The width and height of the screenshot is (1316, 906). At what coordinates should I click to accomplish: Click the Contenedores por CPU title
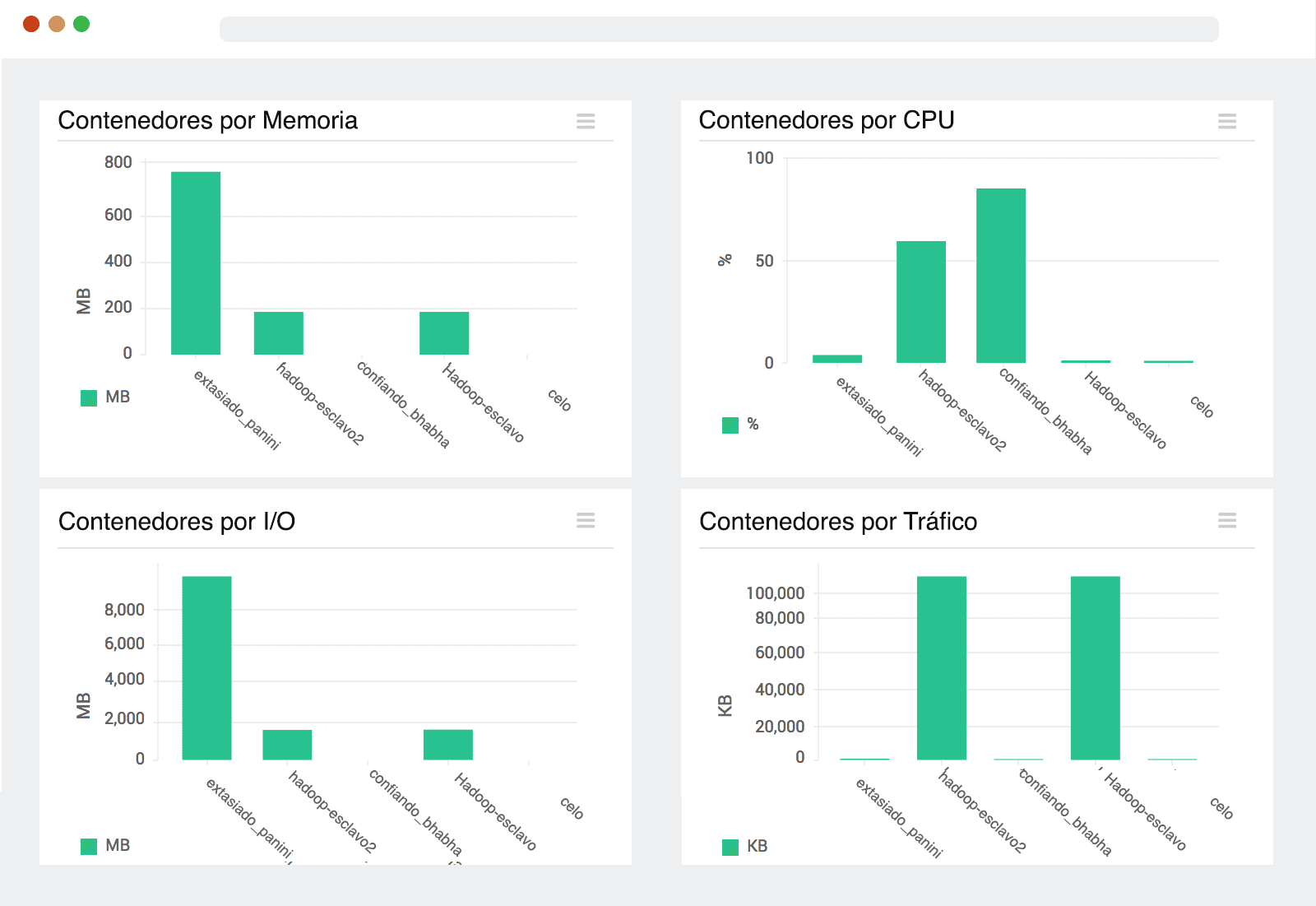tap(826, 120)
